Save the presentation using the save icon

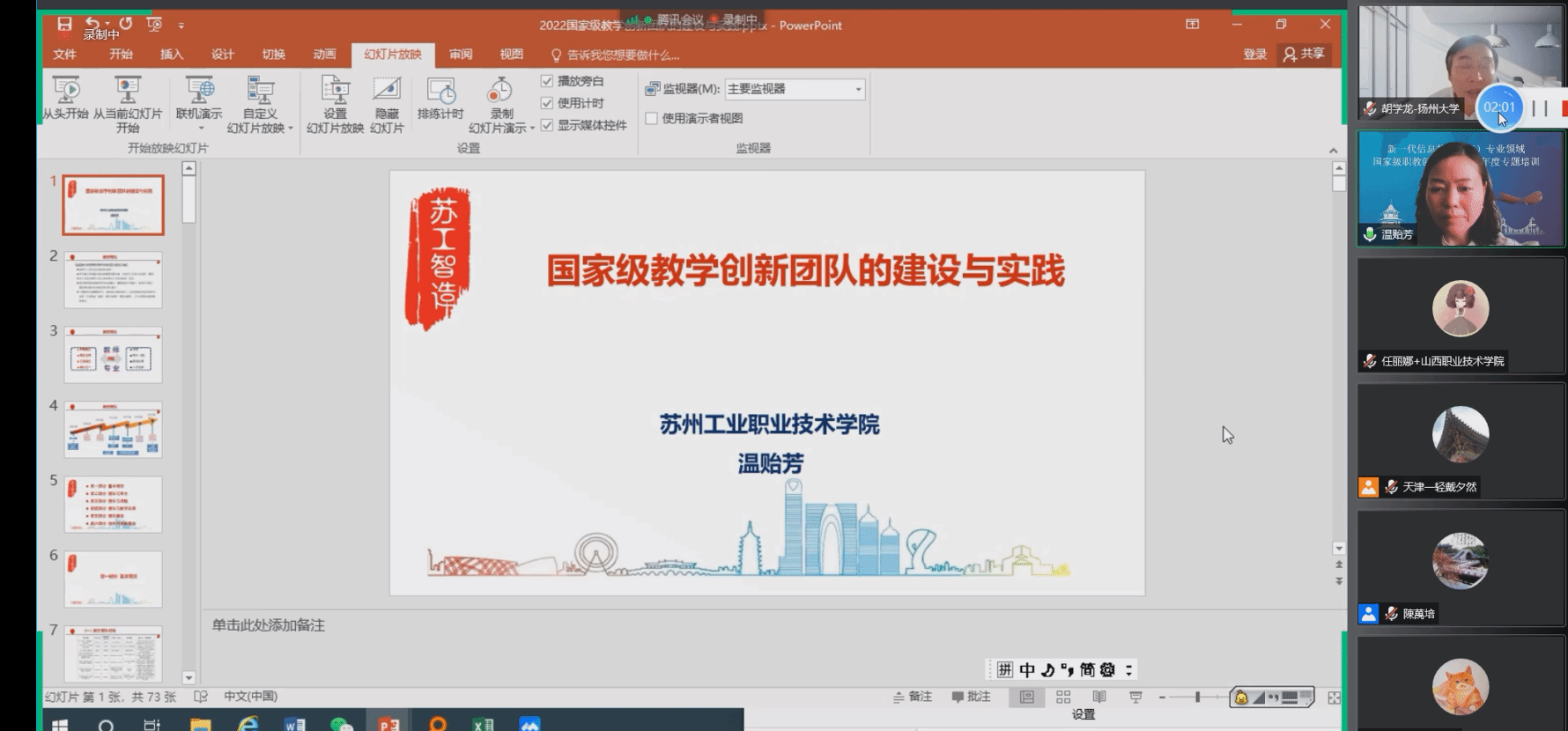tap(64, 24)
